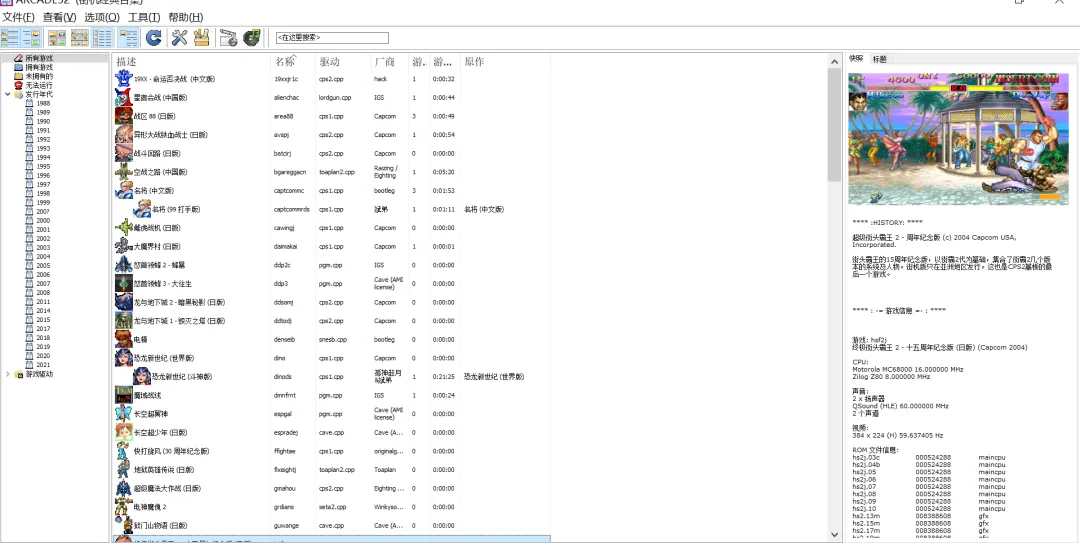This screenshot has height=543, width=1080.
Task: Expand the 游戏驱动 folder tree
Action: [8, 374]
